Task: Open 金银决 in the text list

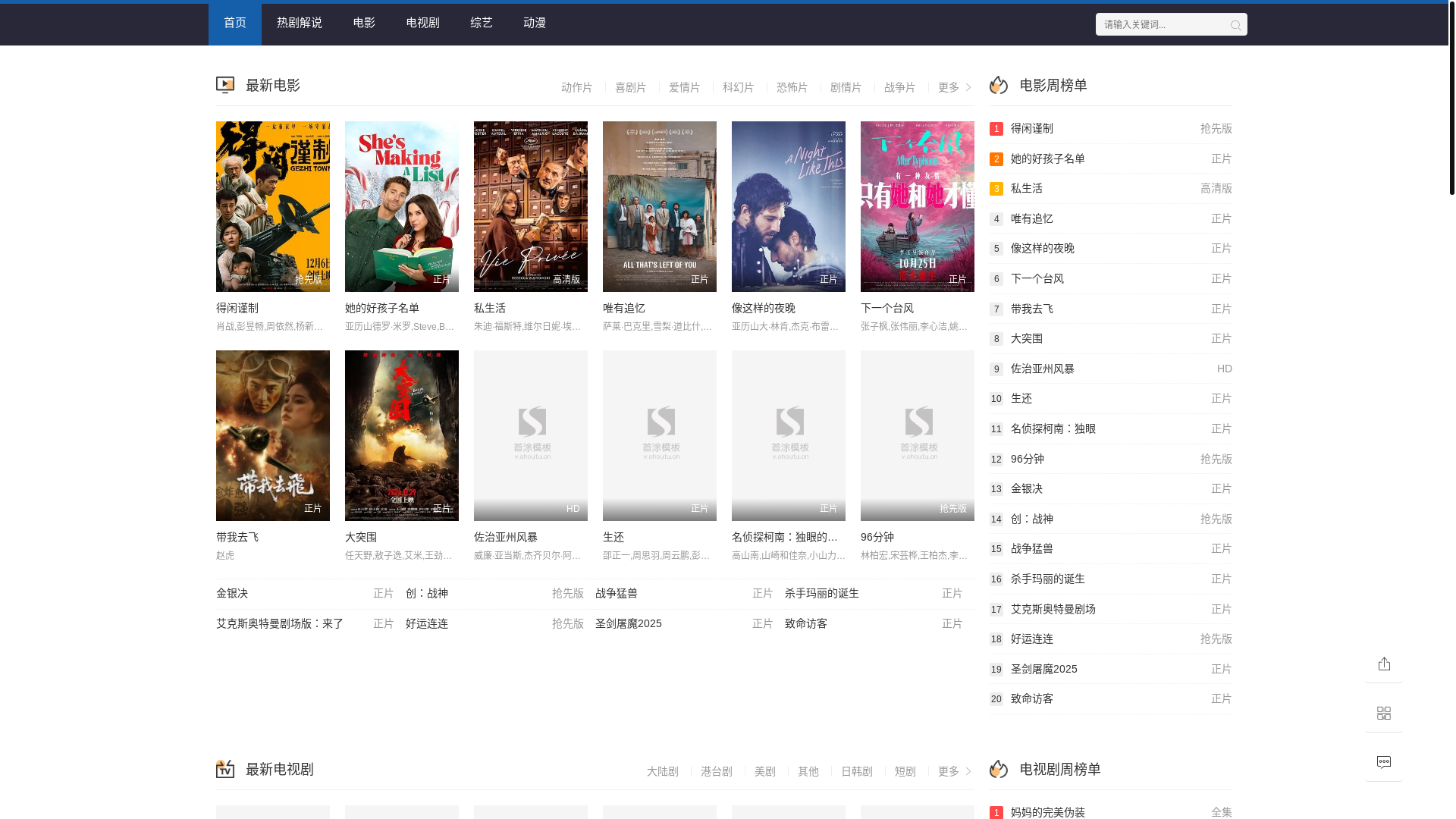Action: click(x=232, y=593)
